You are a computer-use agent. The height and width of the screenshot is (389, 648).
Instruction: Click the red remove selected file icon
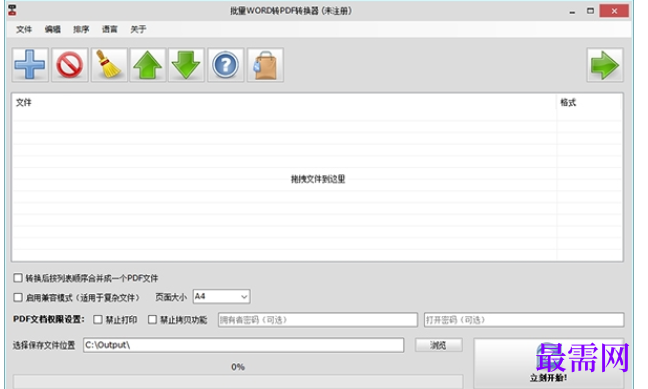pyautogui.click(x=69, y=65)
